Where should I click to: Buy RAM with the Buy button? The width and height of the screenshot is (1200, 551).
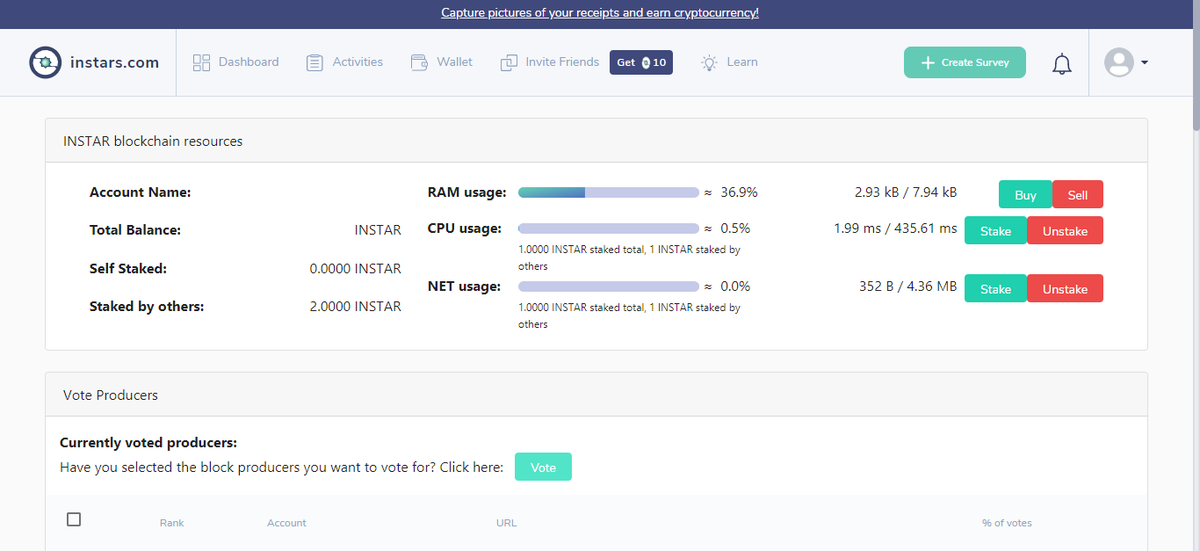coord(1025,195)
